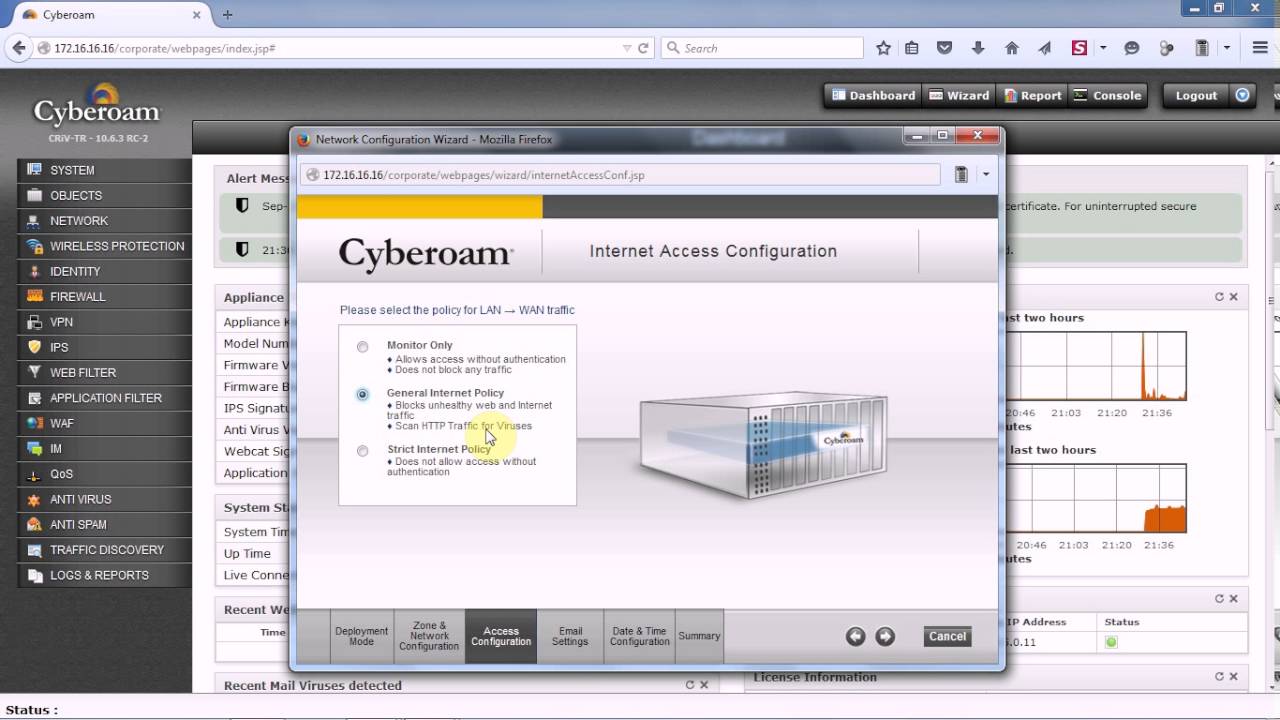The image size is (1280, 720).
Task: Refresh the traffic graph panel on dashboard
Action: tap(1219, 297)
